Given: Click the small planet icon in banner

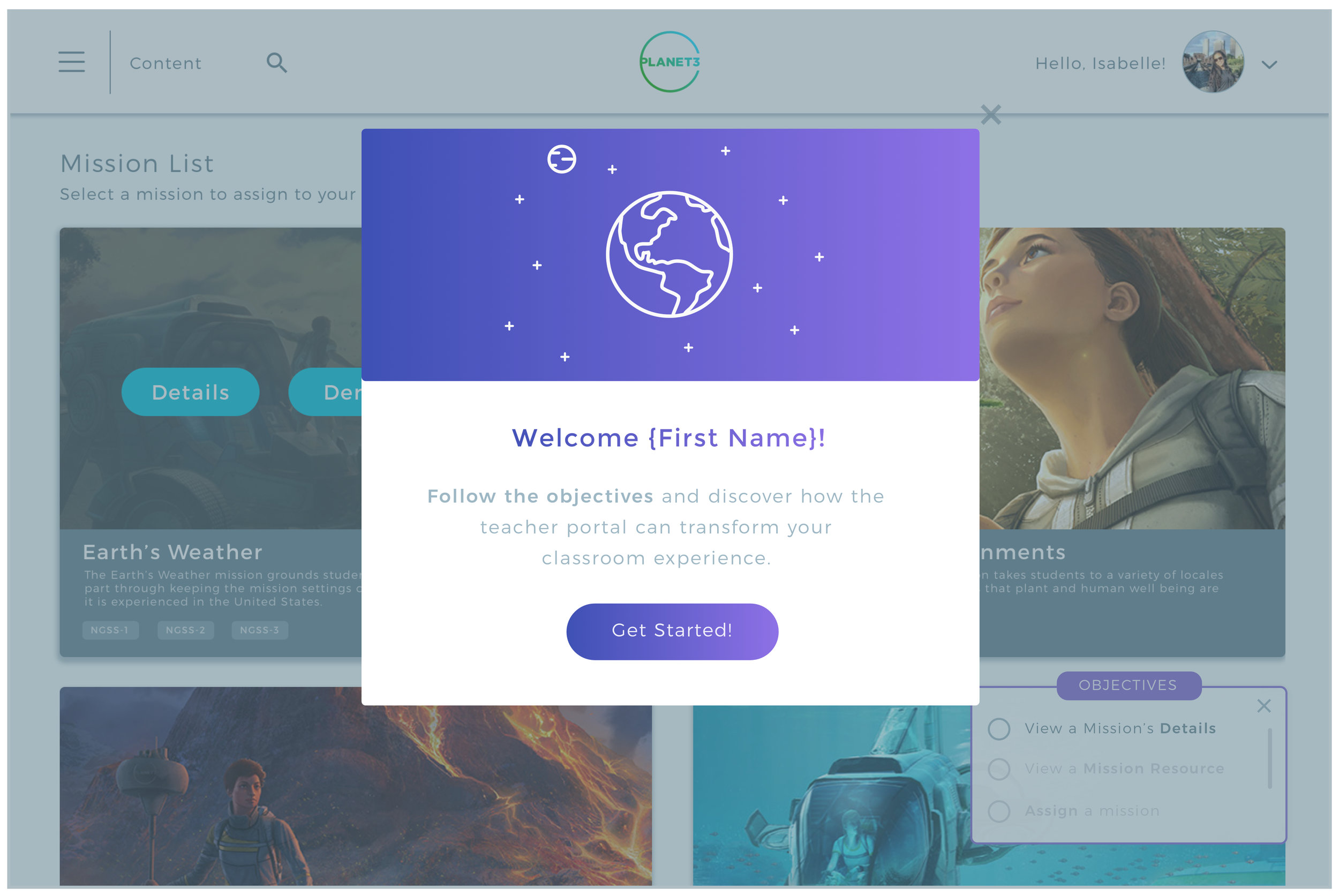Looking at the screenshot, I should [562, 159].
